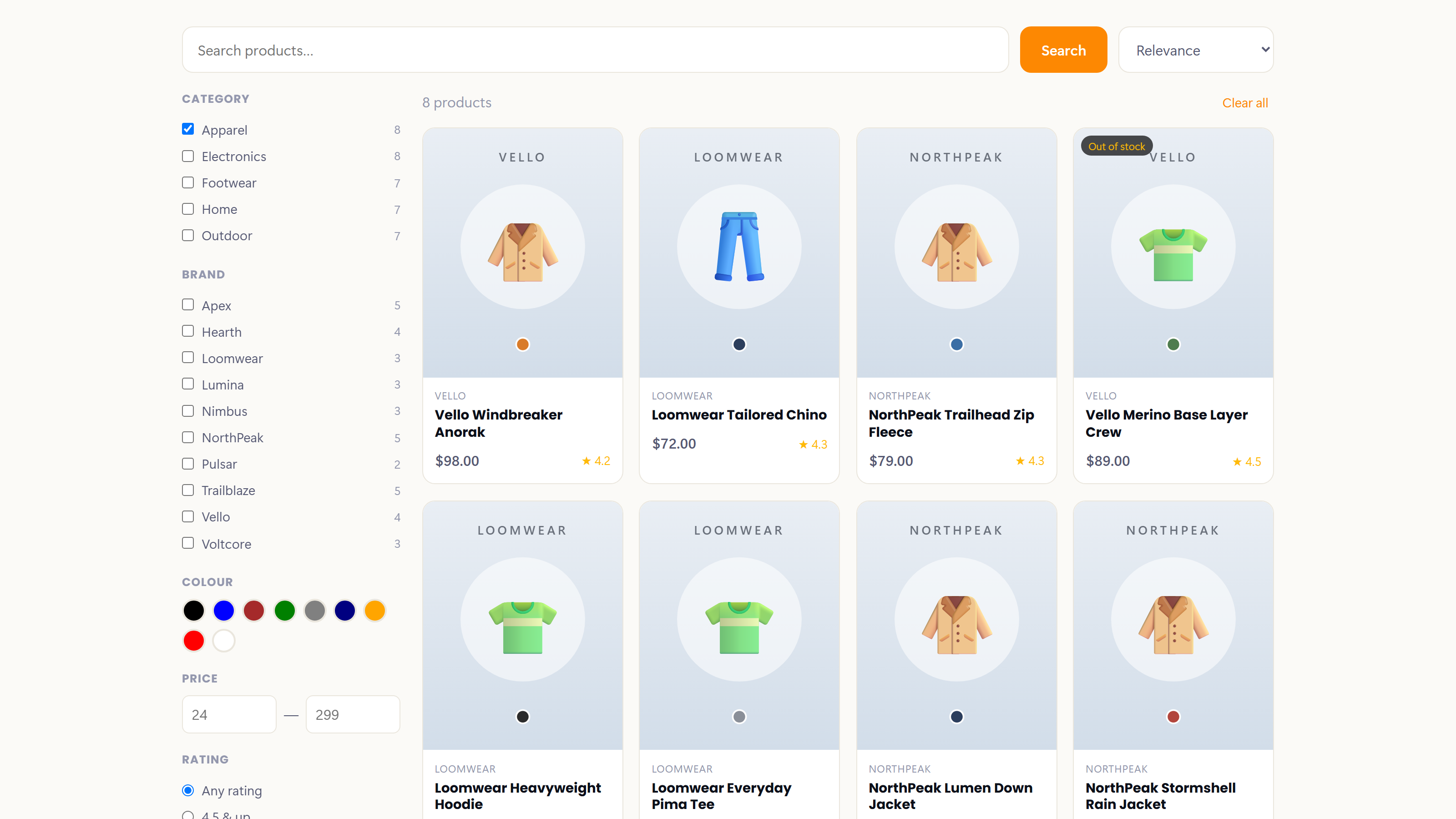The width and height of the screenshot is (1456, 819).
Task: Click the NorthPeak Lumen Down Jacket image
Action: click(x=956, y=625)
